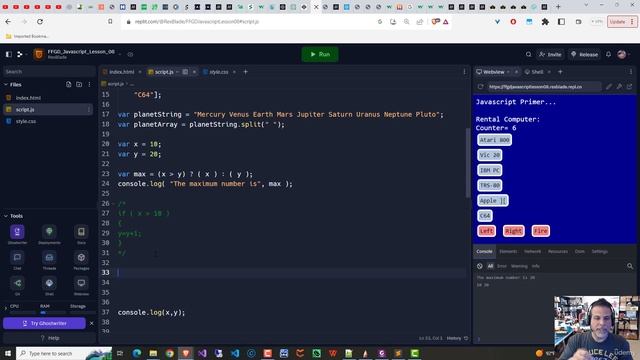640x360 pixels.
Task: Open the editor pane three-dot menu
Action: pyautogui.click(x=464, y=72)
